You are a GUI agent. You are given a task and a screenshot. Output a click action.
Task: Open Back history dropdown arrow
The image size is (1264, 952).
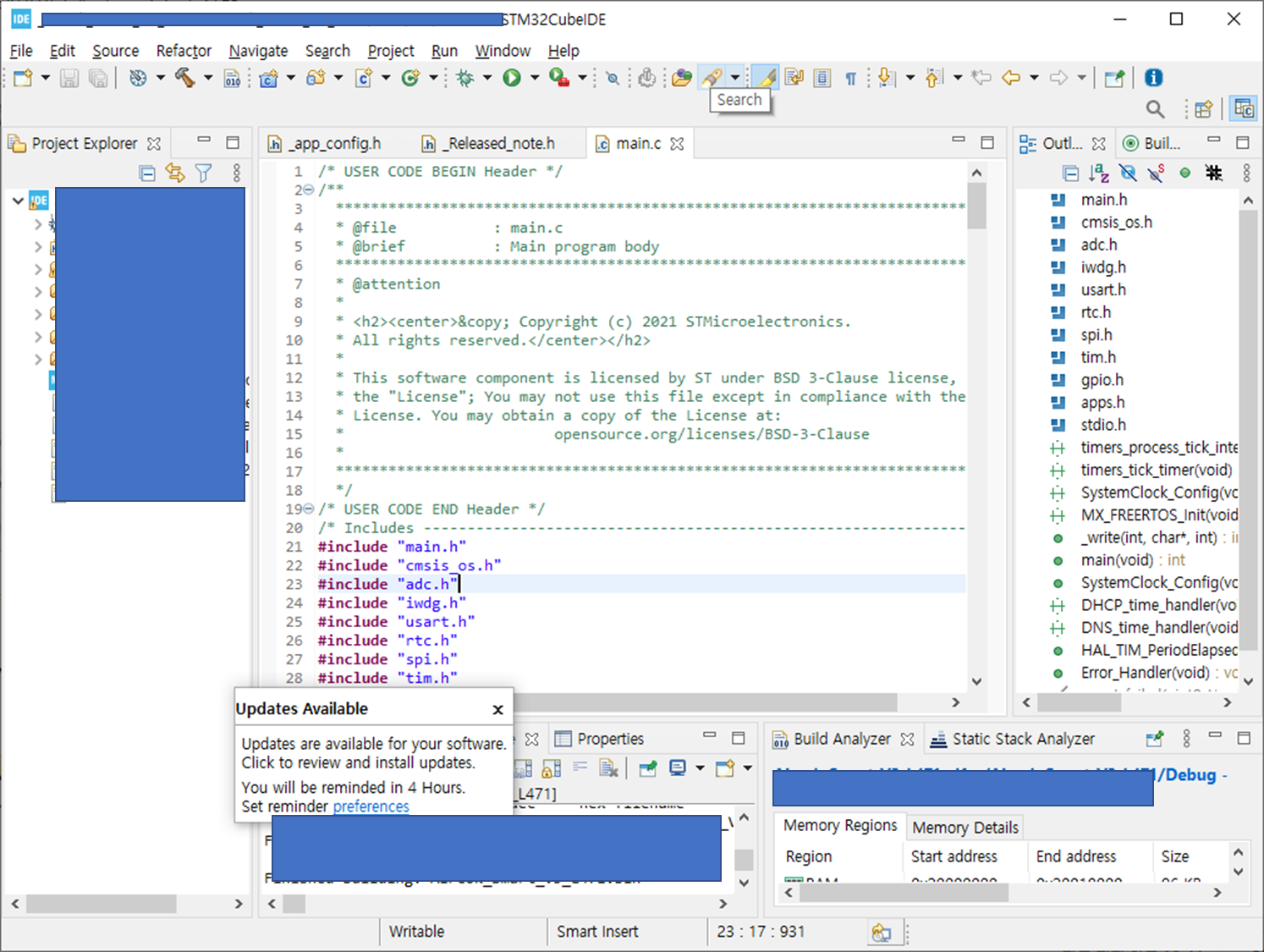tap(1034, 78)
